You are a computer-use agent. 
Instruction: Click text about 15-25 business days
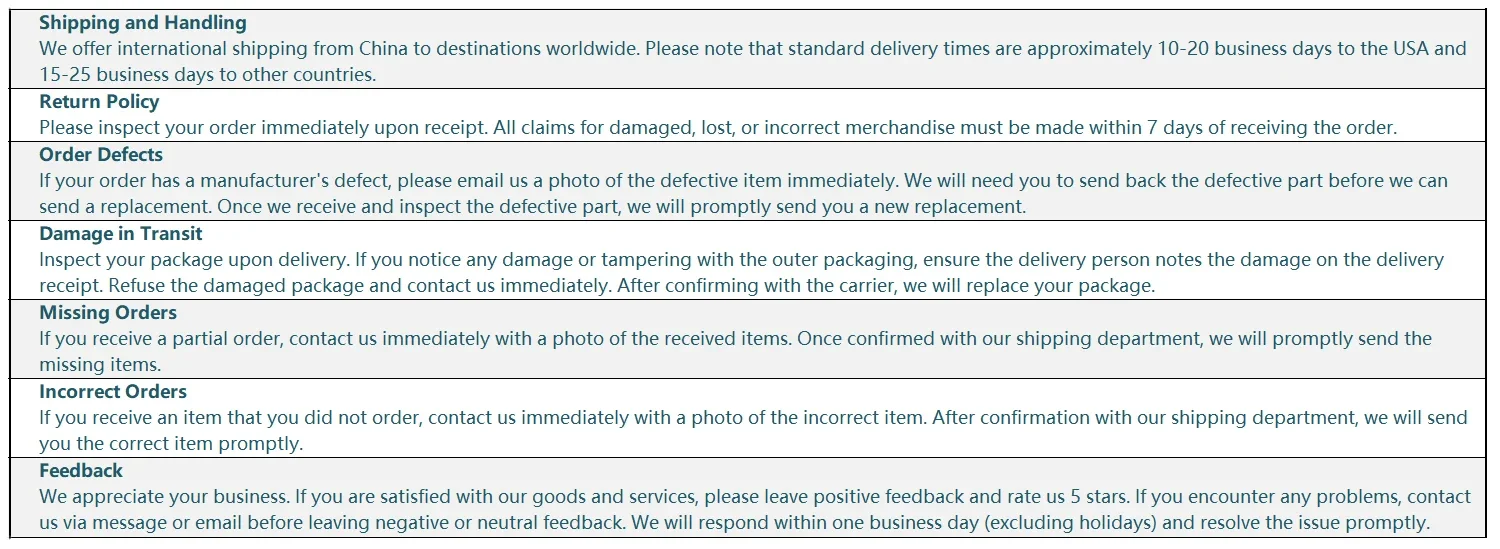point(207,74)
